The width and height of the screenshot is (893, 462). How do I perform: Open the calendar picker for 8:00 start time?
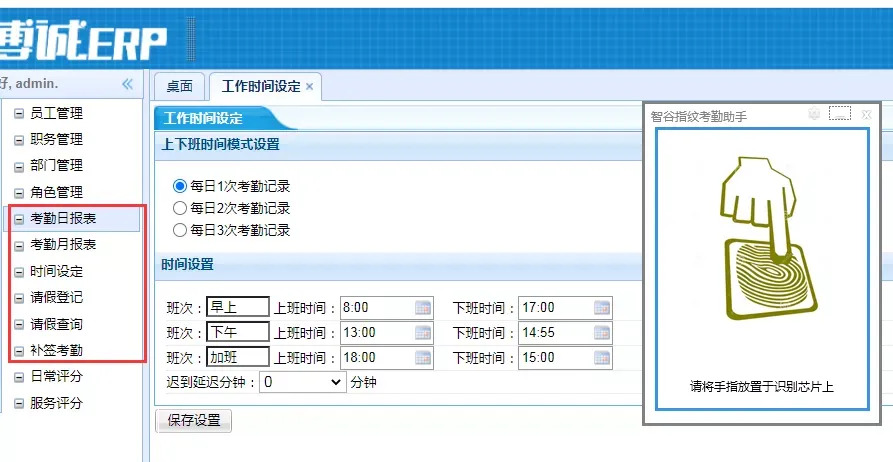[x=423, y=308]
